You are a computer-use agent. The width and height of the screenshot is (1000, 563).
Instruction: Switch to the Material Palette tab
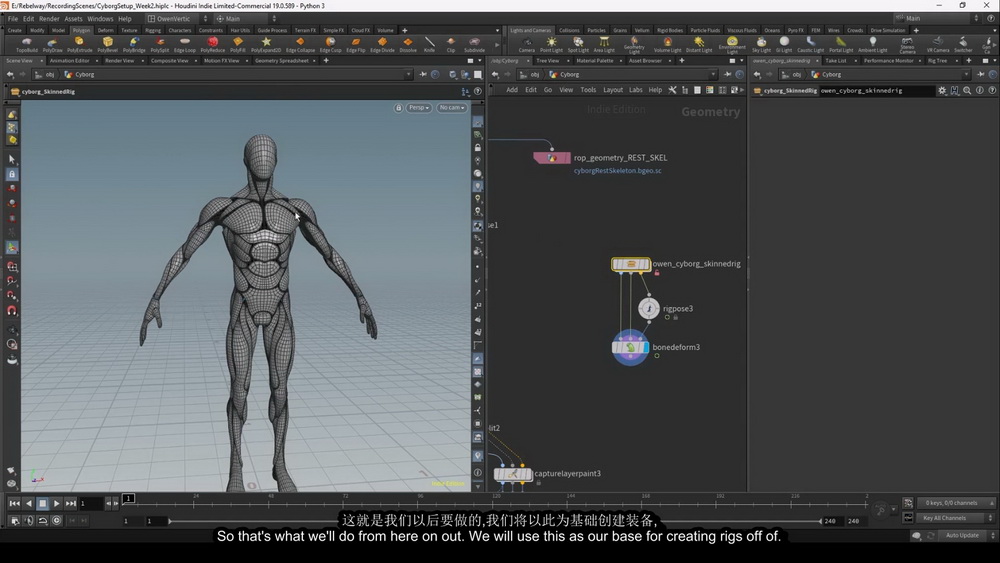point(594,61)
